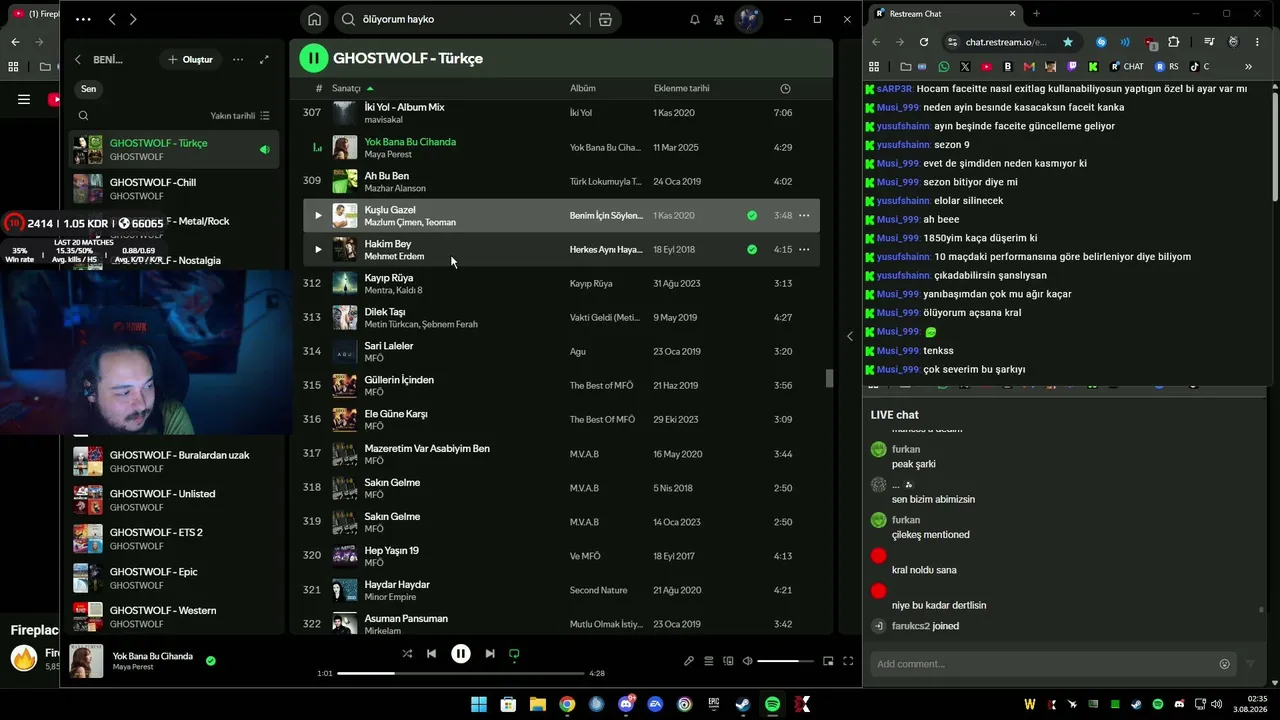Go to Spotify Home
Viewport: 1280px width, 720px height.
point(315,19)
